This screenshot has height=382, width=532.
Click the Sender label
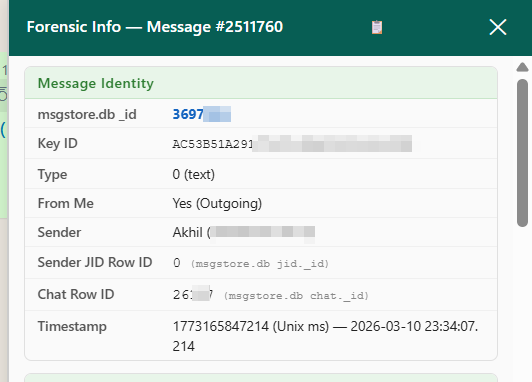point(59,232)
